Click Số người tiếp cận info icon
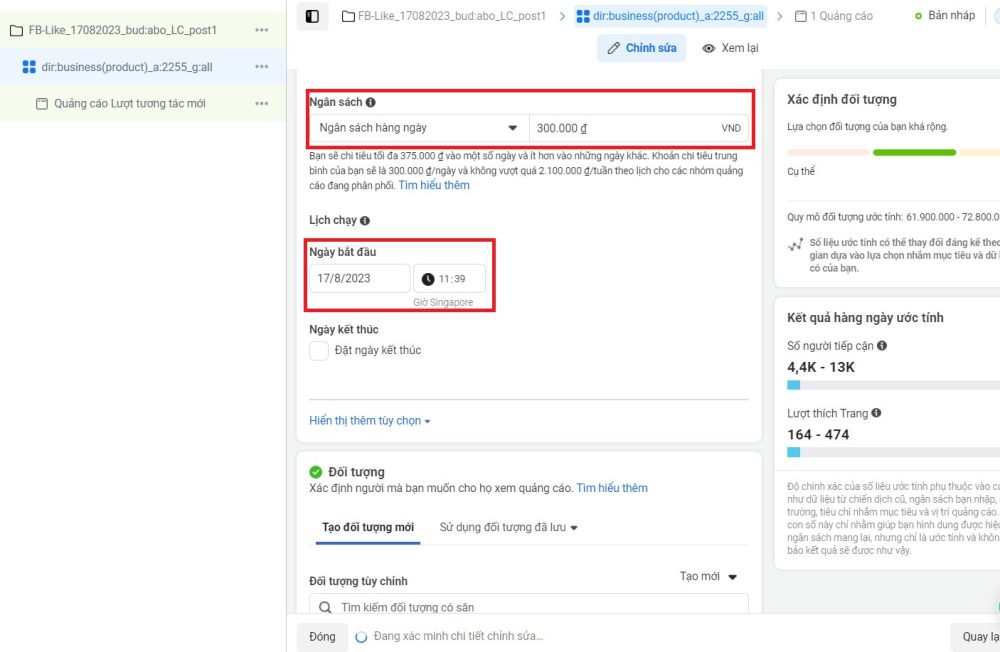1000x652 pixels. point(882,345)
